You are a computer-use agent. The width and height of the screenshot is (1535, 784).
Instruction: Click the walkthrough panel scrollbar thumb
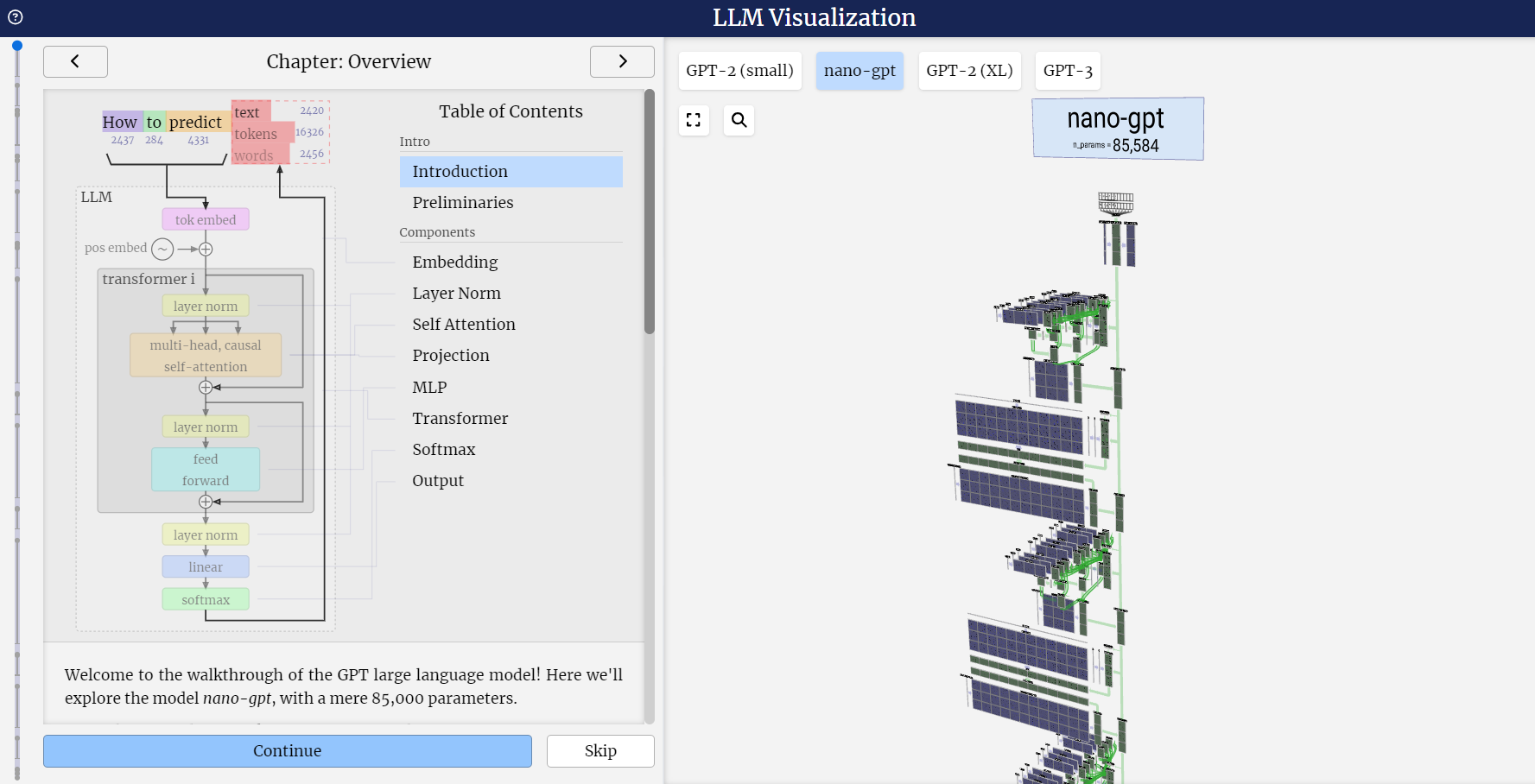coord(650,212)
